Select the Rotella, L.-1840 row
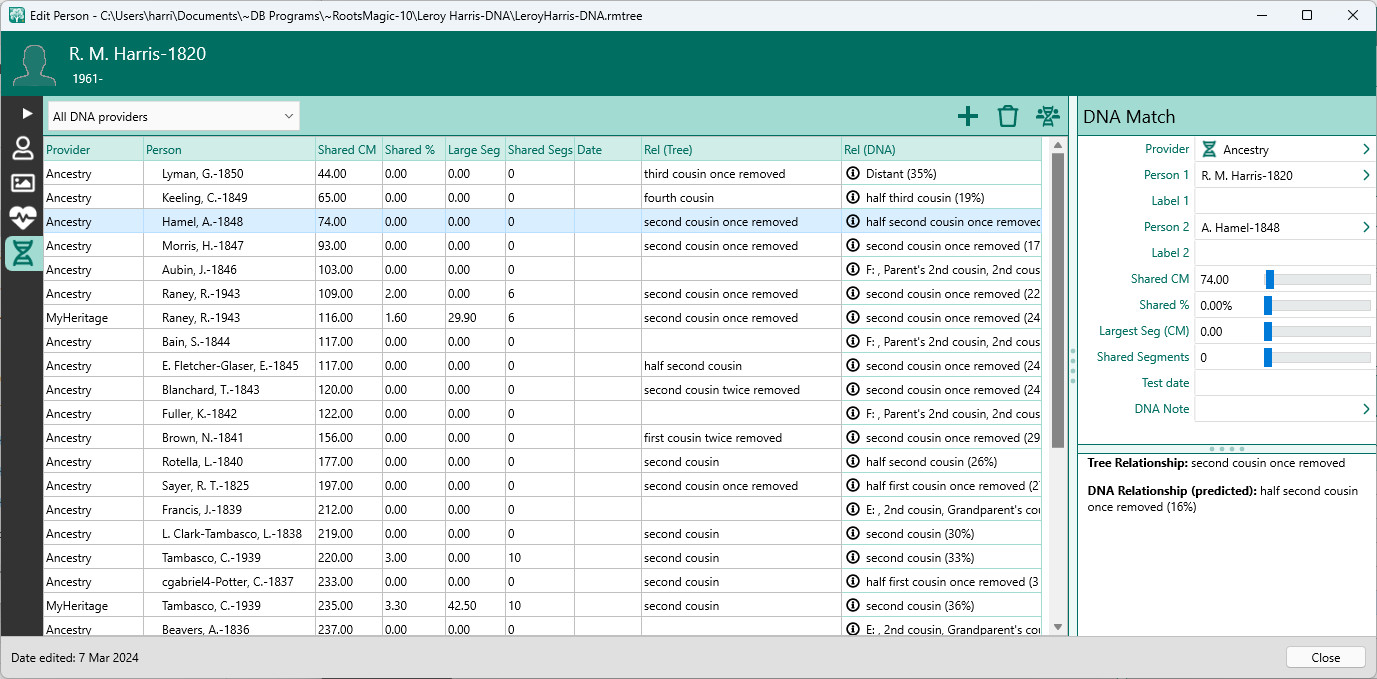The width and height of the screenshot is (1377, 679). (x=201, y=462)
